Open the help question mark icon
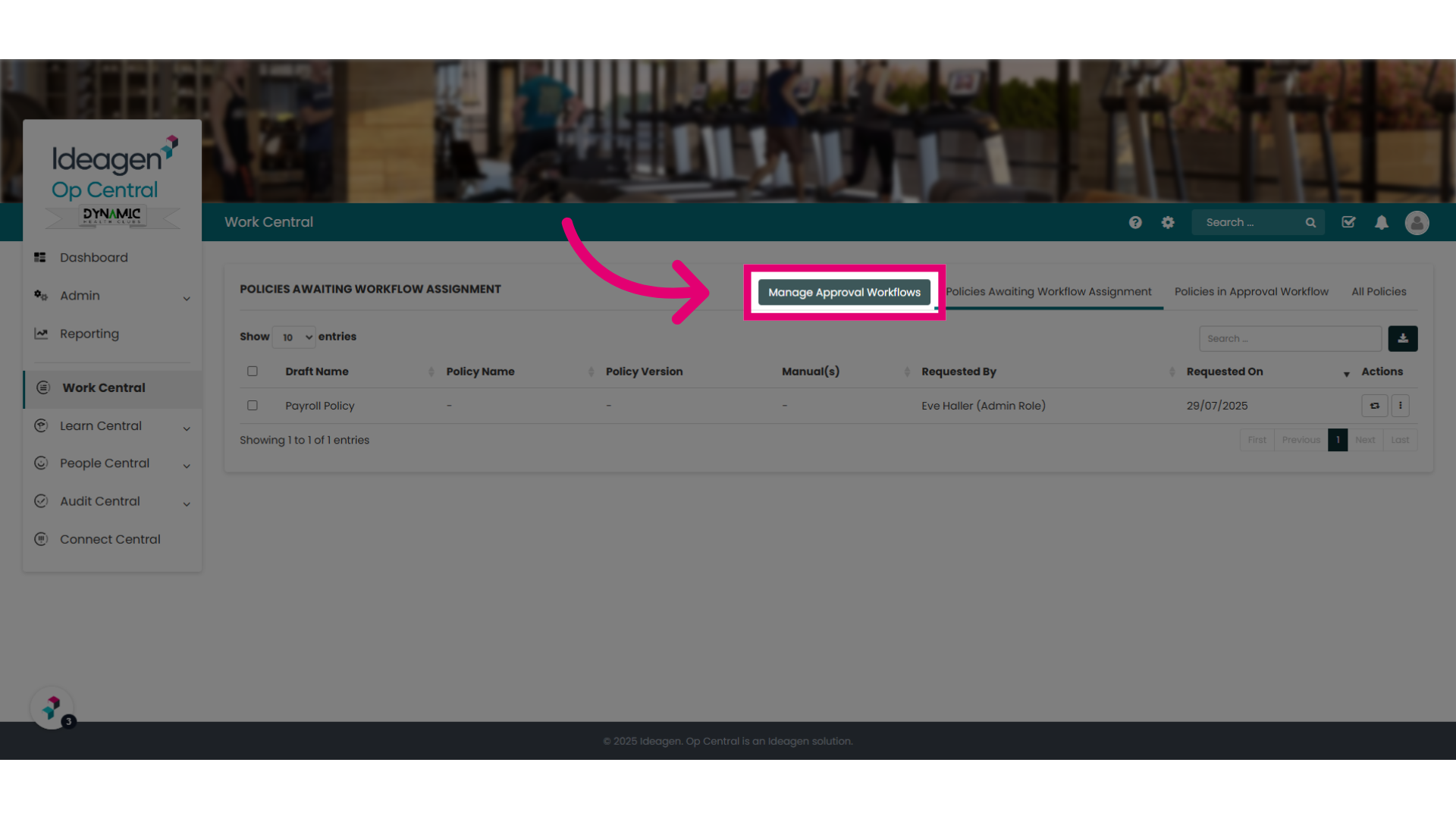Image resolution: width=1456 pixels, height=819 pixels. click(x=1135, y=222)
